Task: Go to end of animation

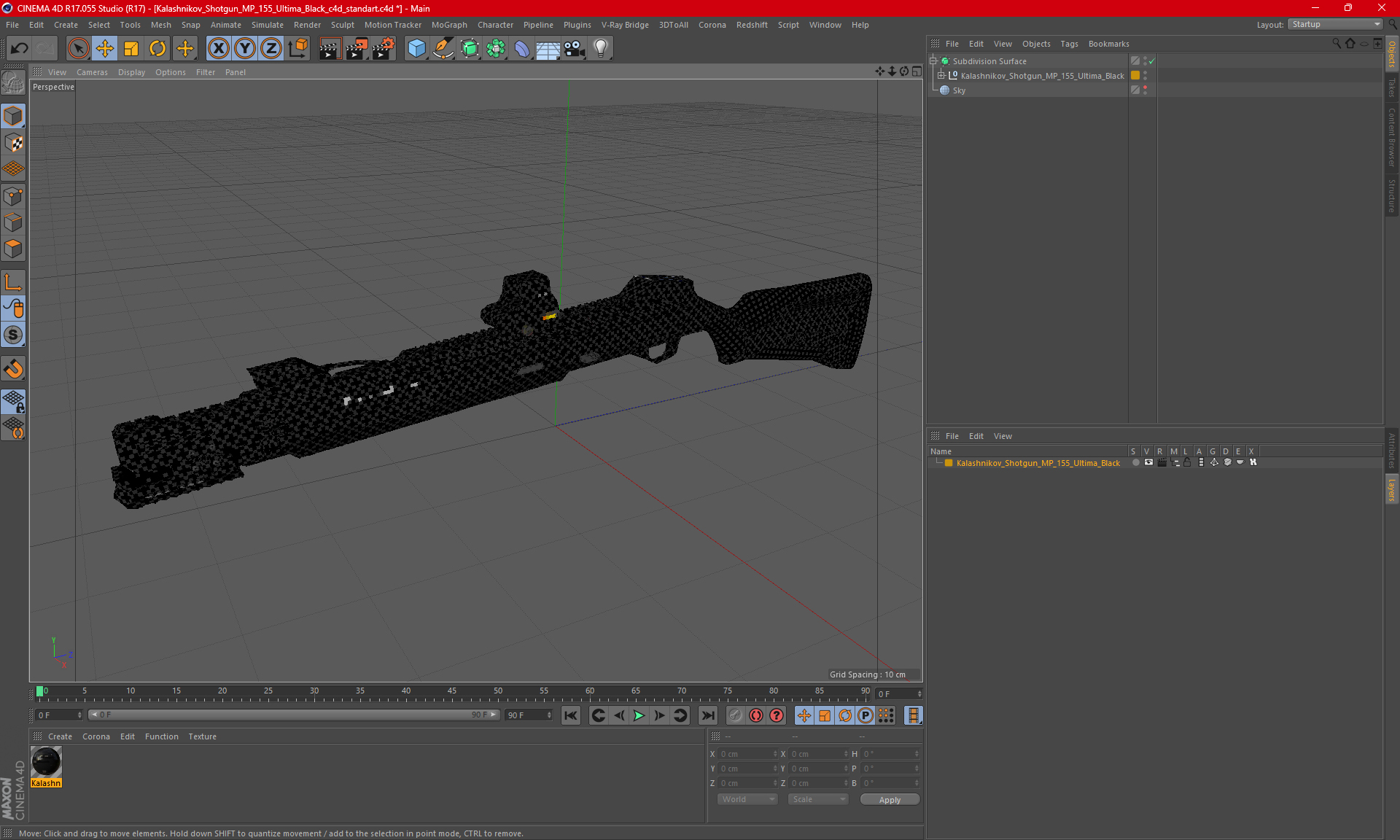Action: pyautogui.click(x=707, y=715)
